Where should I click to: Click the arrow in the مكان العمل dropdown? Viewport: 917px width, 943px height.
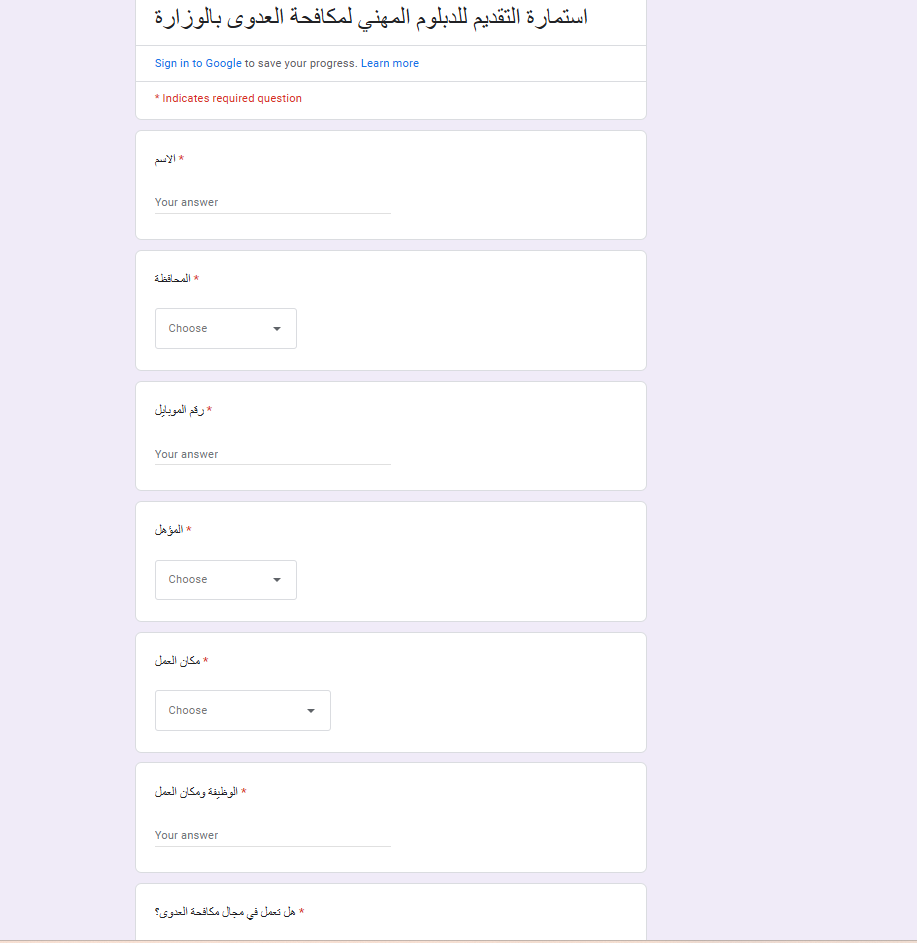[x=311, y=711]
